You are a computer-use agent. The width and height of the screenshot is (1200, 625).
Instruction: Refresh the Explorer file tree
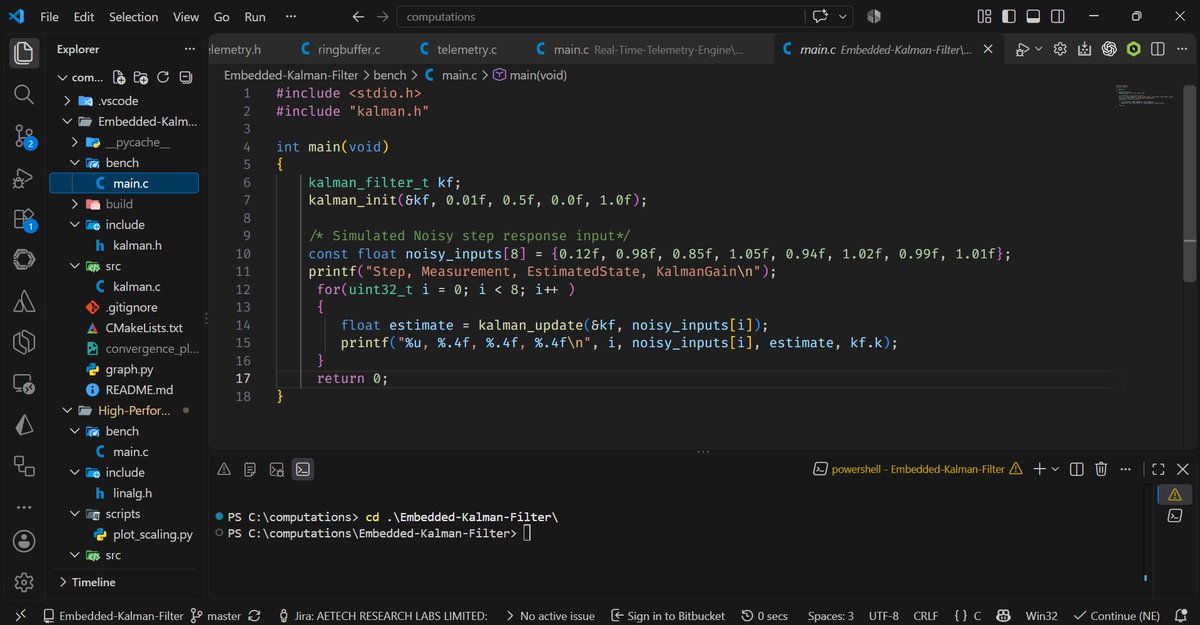click(163, 77)
